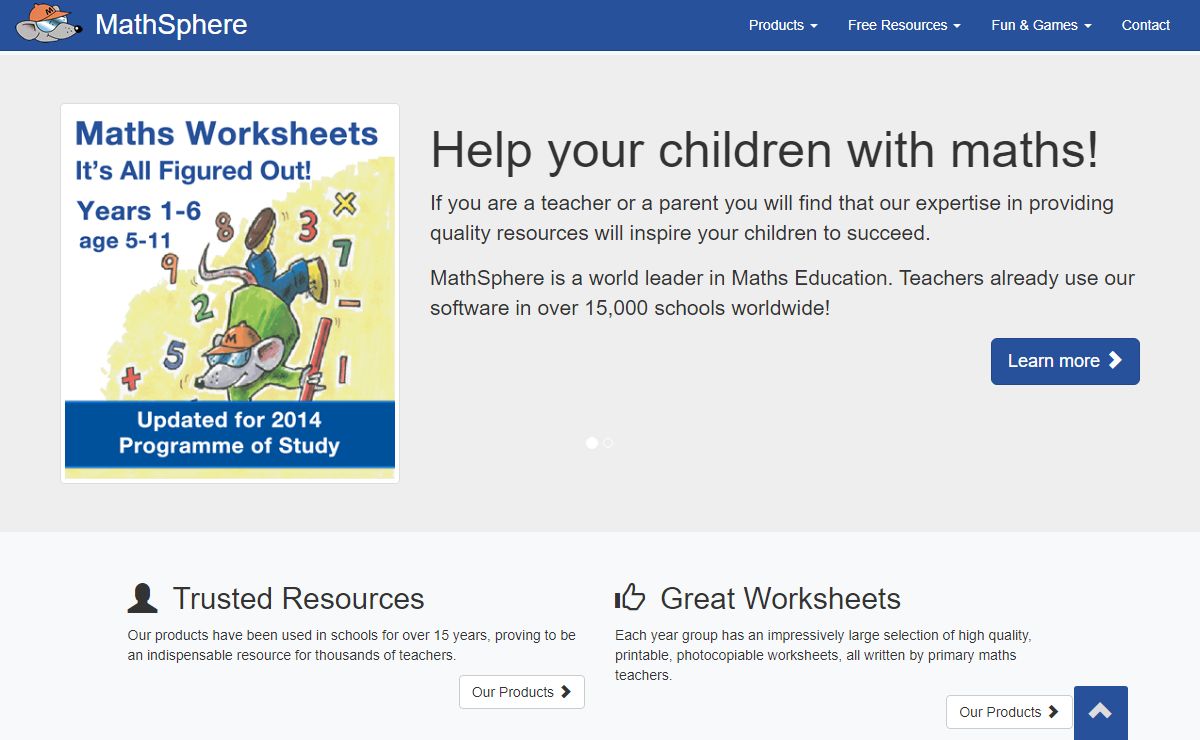
Task: Open the MathSphere home title link
Action: pos(171,25)
